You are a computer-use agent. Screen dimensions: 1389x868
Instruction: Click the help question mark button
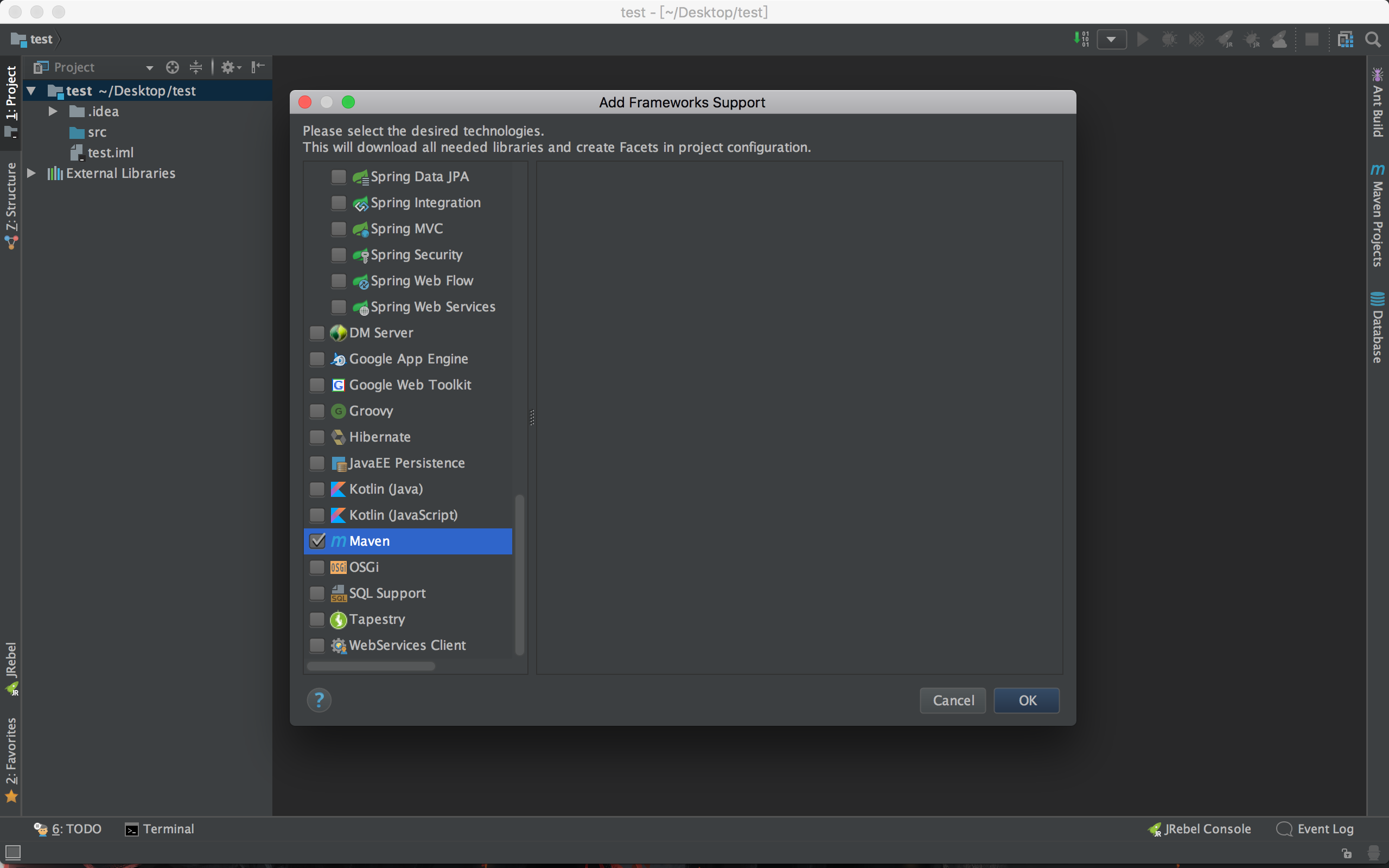coord(319,700)
